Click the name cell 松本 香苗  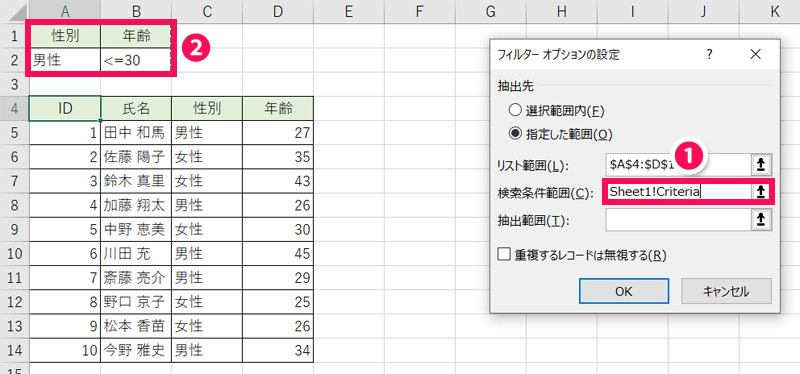pos(136,327)
